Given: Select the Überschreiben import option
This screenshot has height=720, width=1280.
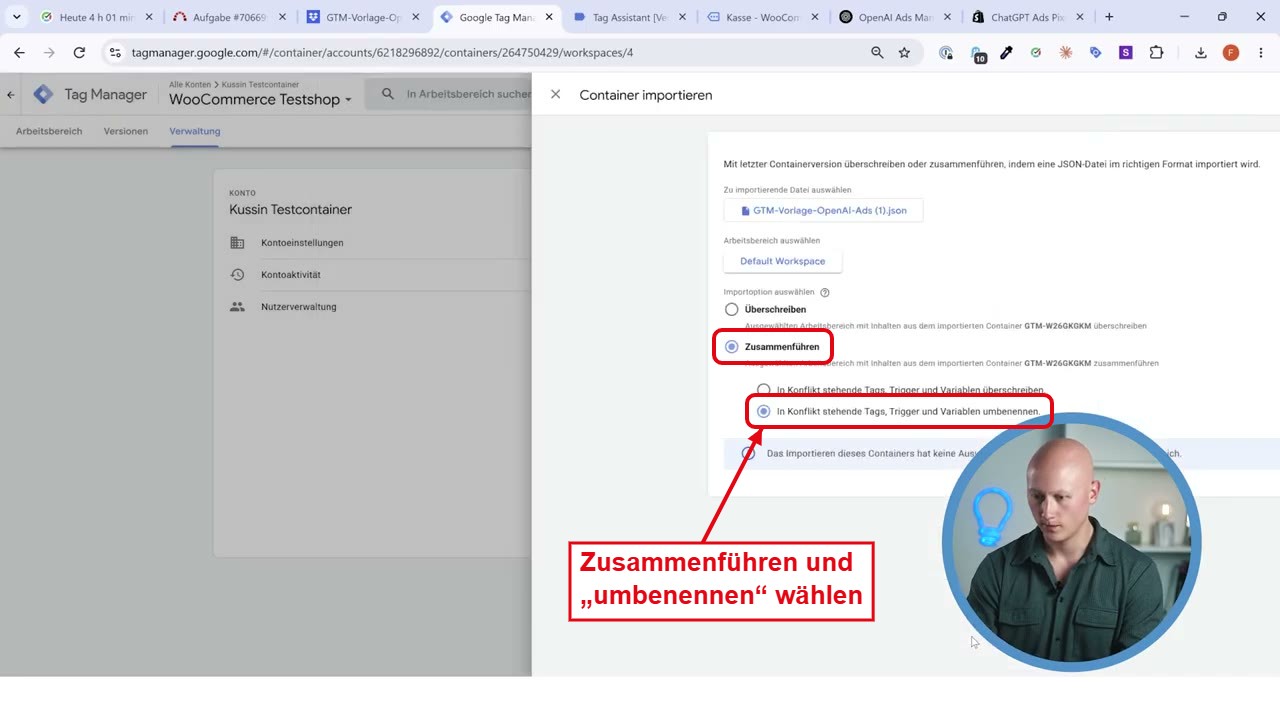Looking at the screenshot, I should coord(732,310).
